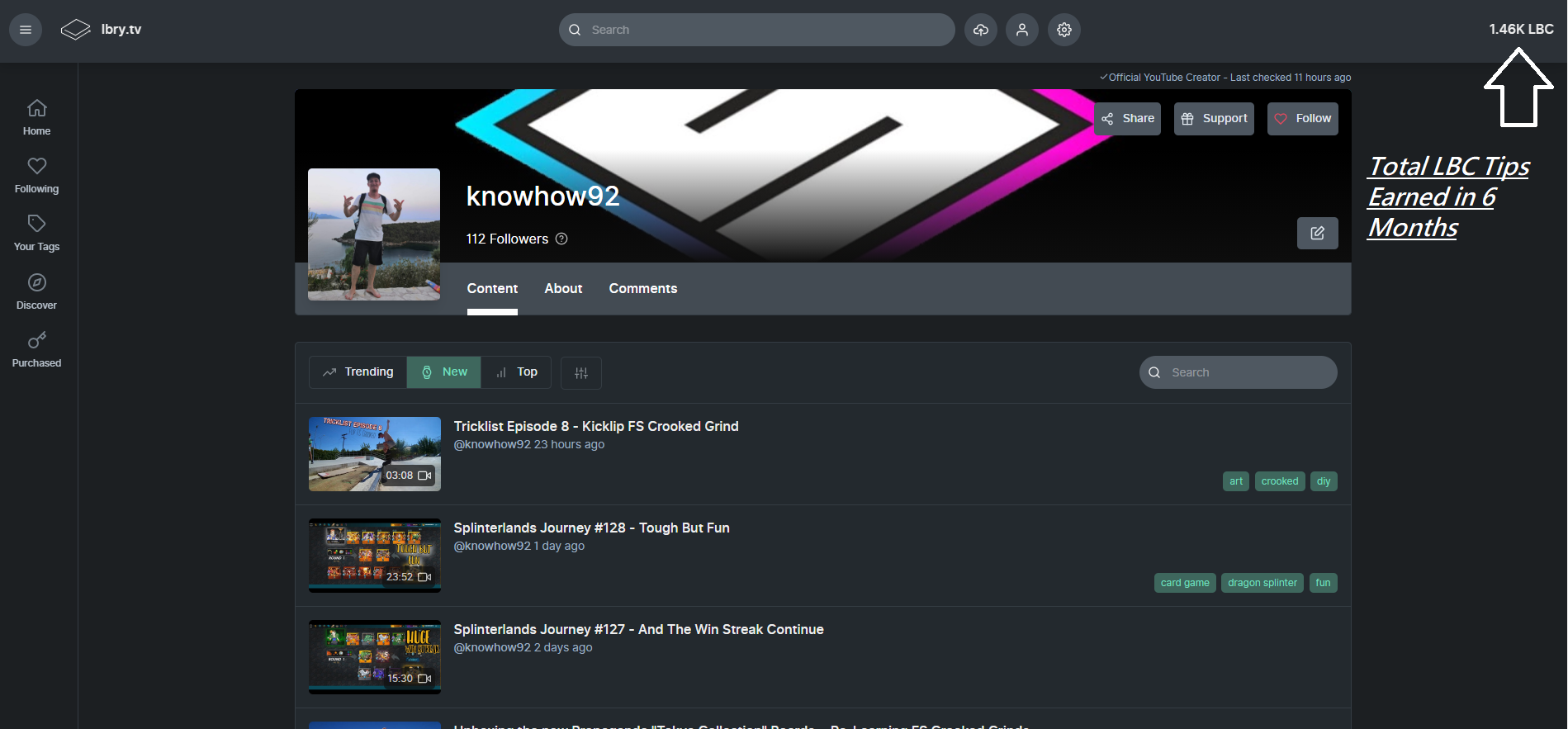Open Your Tags in sidebar
This screenshot has width=1568, height=729.
point(37,234)
